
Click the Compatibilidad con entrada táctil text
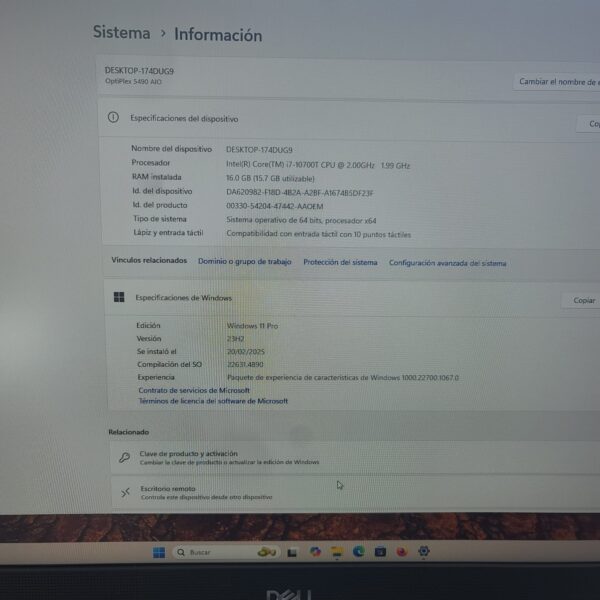318,234
